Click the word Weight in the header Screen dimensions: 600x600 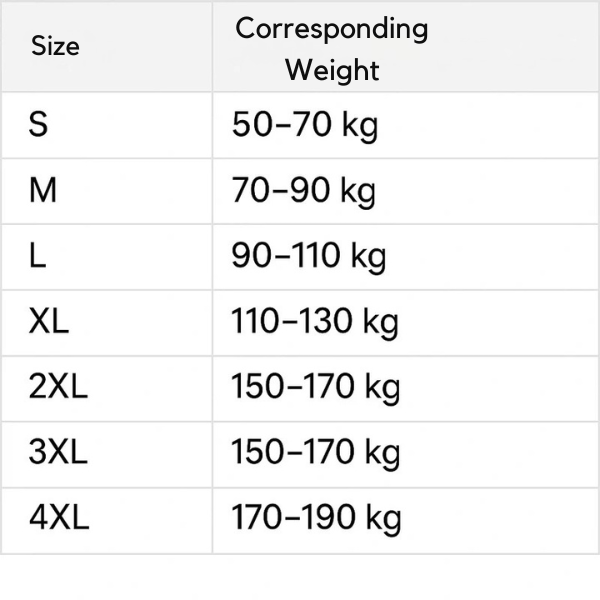pyautogui.click(x=332, y=70)
